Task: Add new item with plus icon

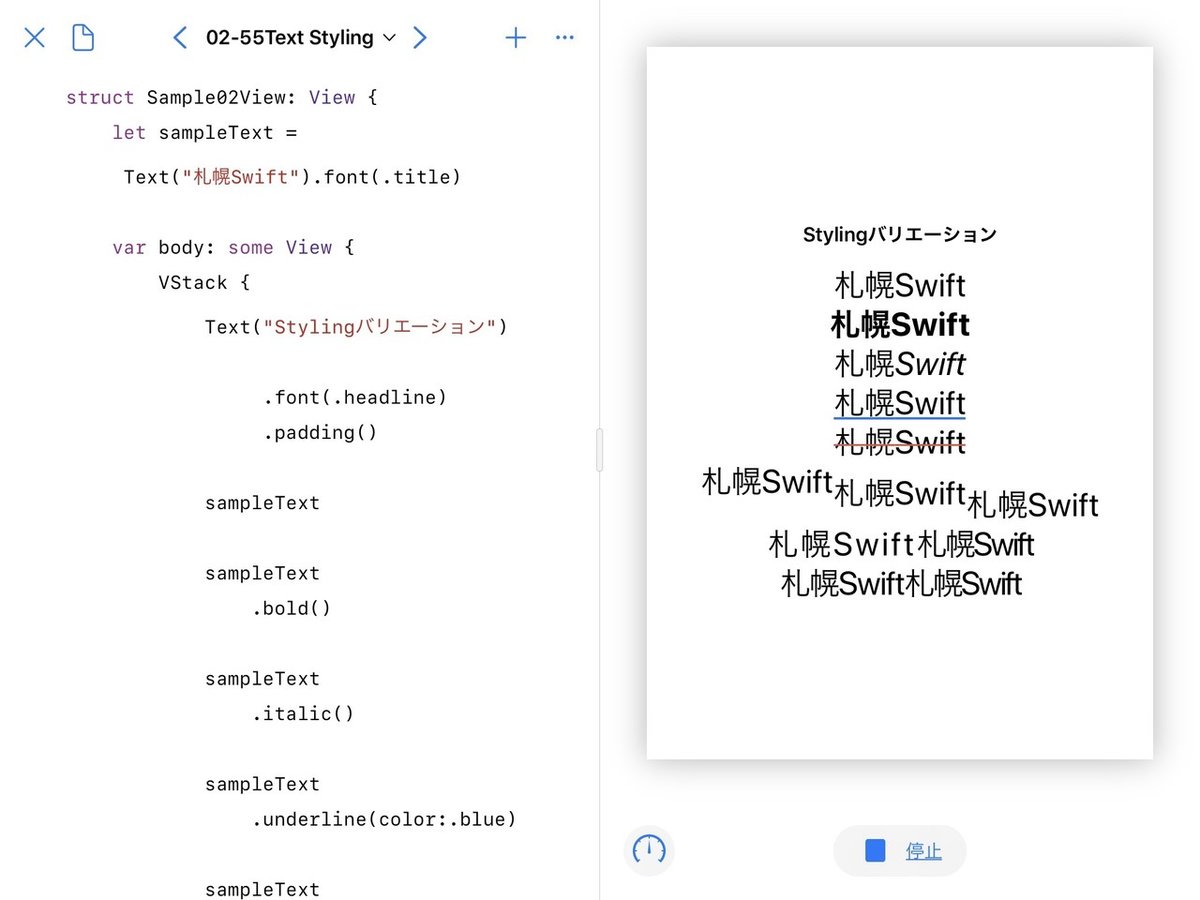Action: 515,38
